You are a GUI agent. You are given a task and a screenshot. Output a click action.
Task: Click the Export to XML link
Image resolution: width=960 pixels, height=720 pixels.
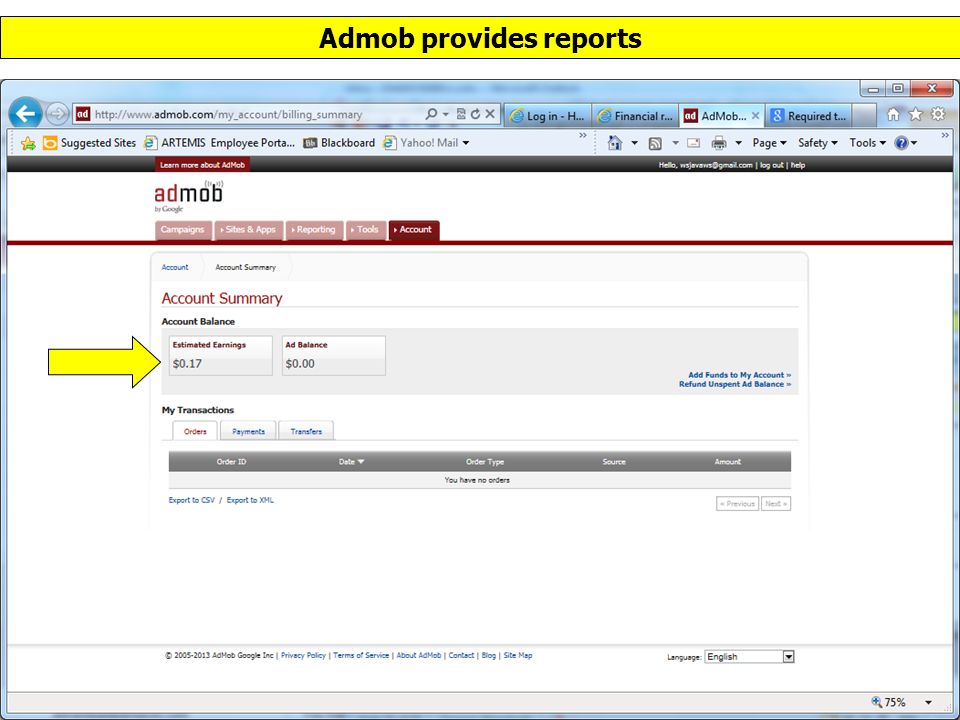[x=250, y=500]
